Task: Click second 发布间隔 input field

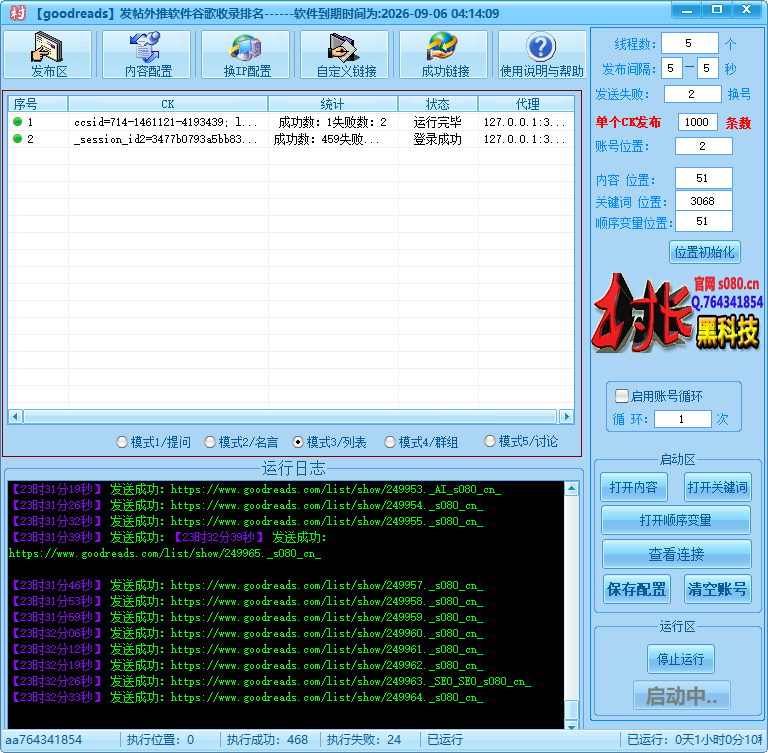Action: (707, 68)
